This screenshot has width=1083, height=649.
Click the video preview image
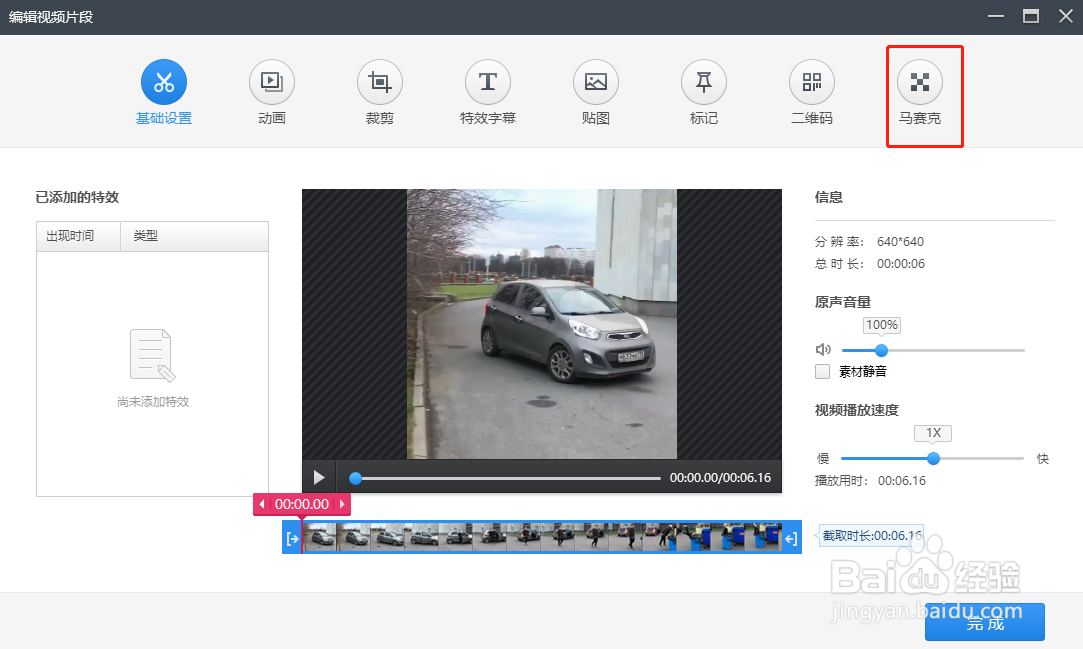(x=542, y=324)
